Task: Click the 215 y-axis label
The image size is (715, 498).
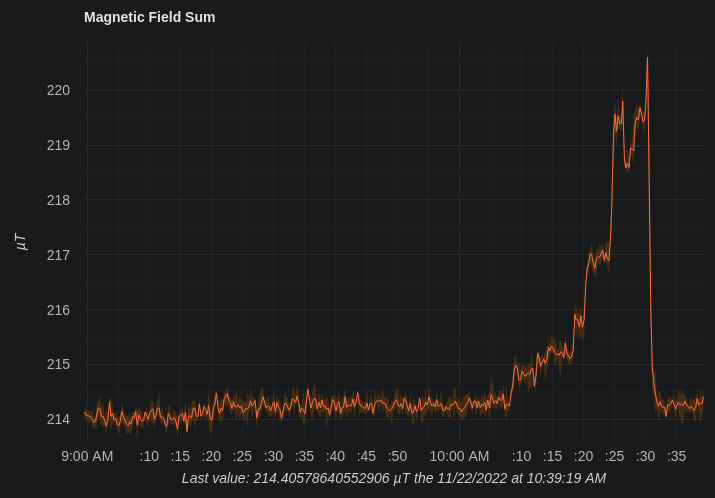Action: (58, 364)
